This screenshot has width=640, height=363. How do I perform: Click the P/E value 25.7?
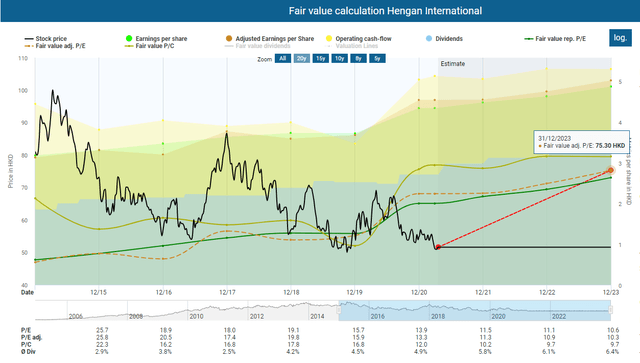point(102,330)
